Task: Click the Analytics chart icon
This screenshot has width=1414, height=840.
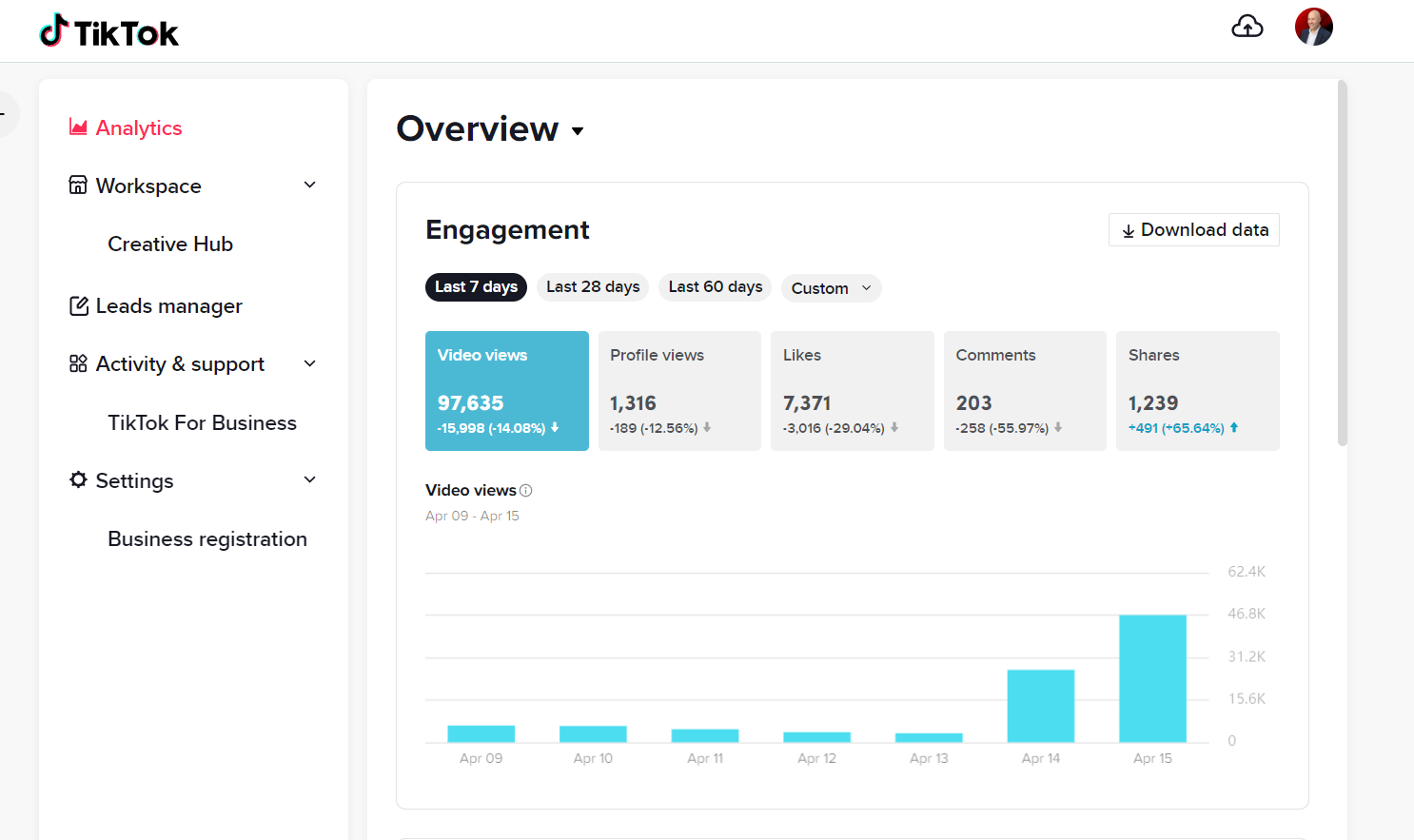Action: pyautogui.click(x=78, y=127)
